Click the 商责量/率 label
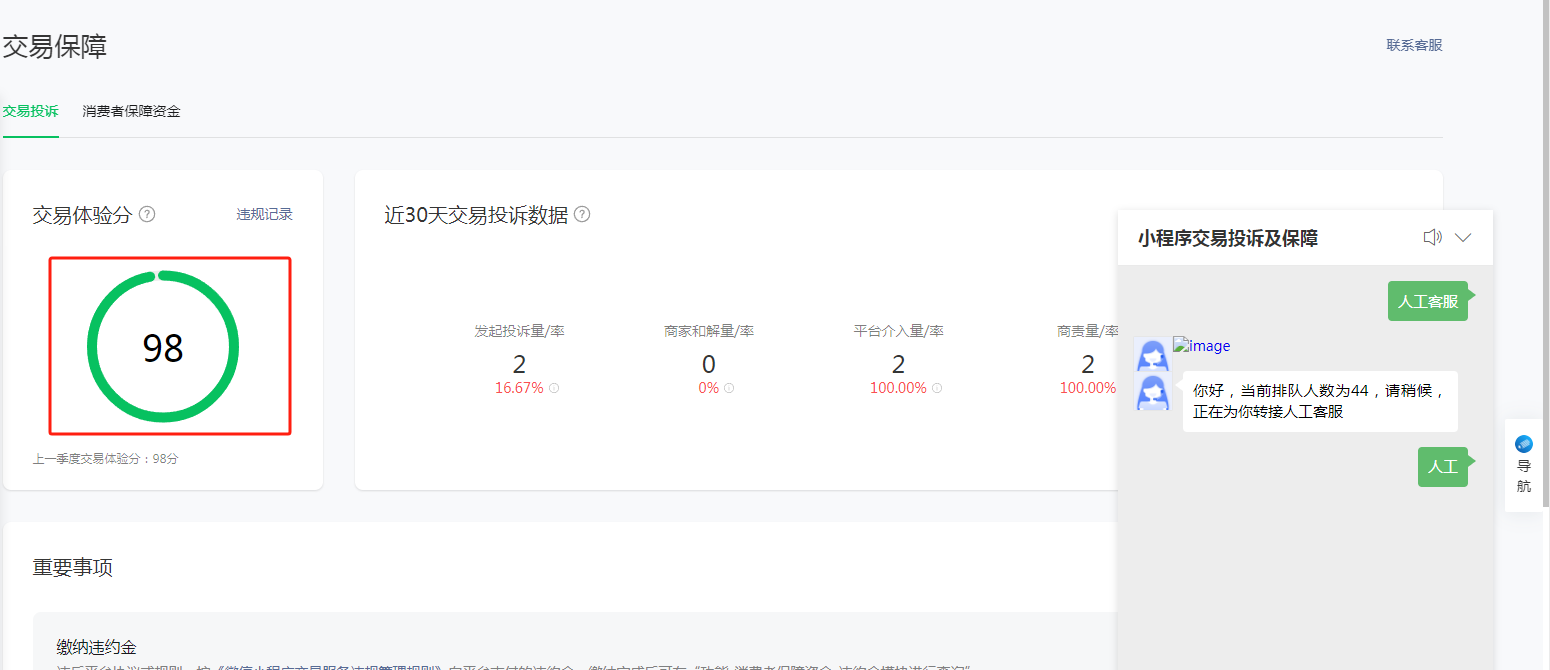This screenshot has width=1550, height=670. click(x=1087, y=331)
